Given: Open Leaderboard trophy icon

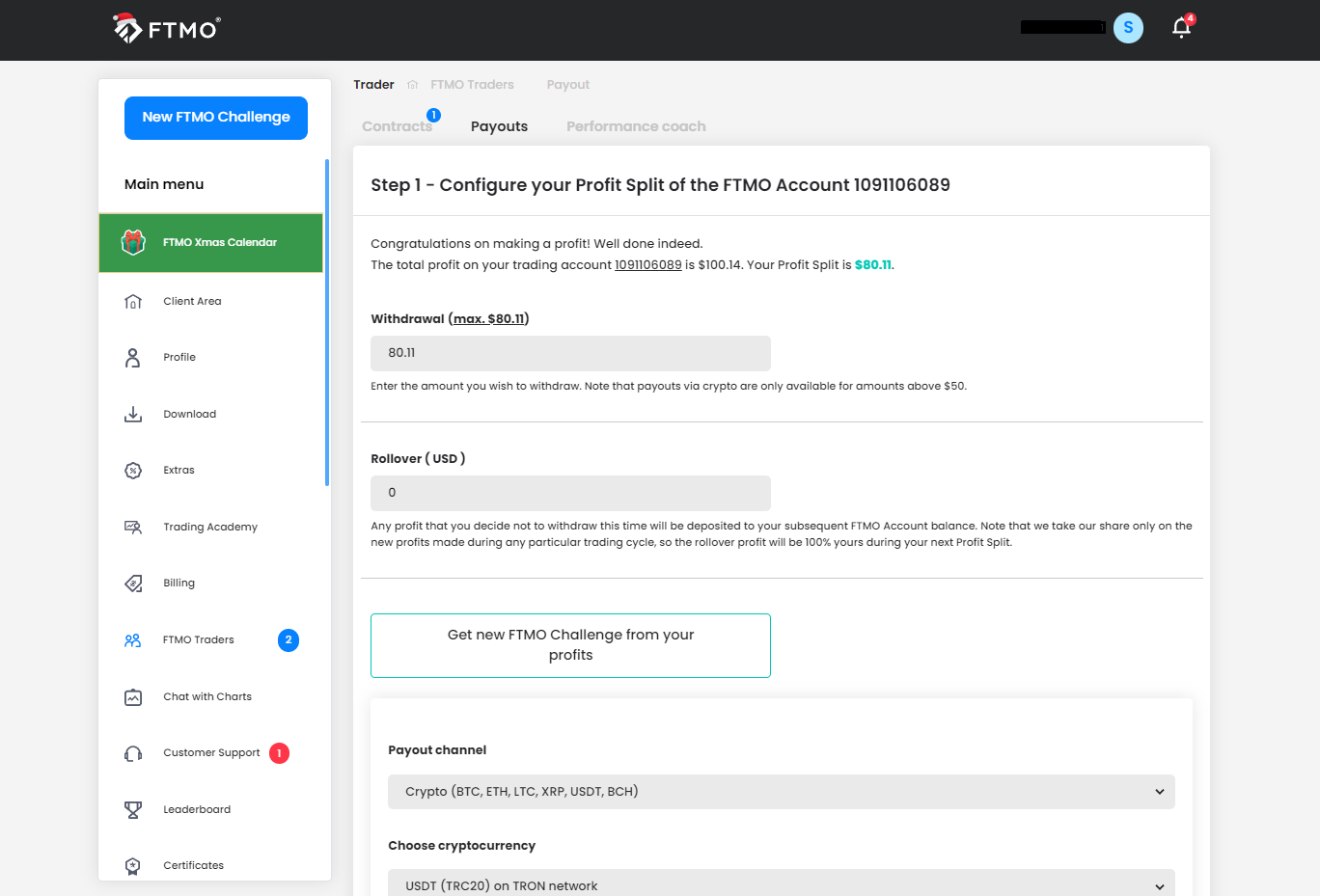Looking at the screenshot, I should pyautogui.click(x=133, y=809).
